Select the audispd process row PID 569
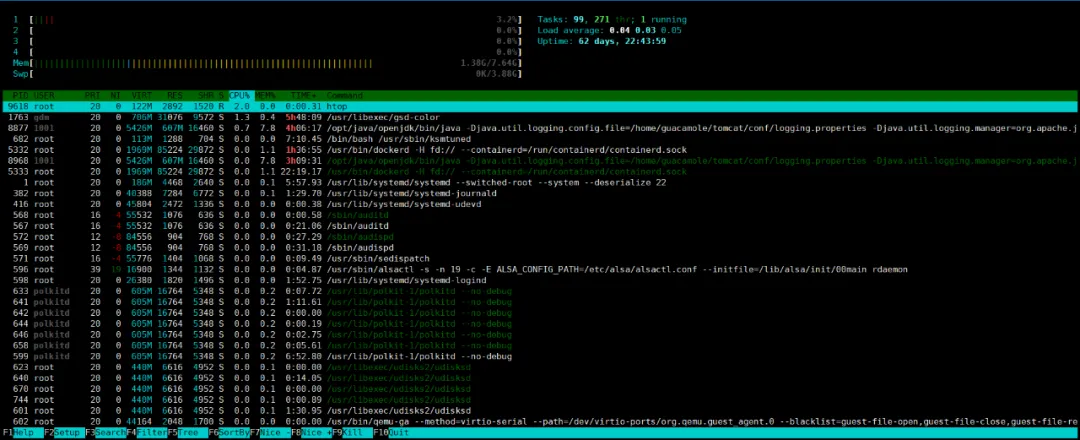Viewport: 1080px width, 440px height. pos(540,248)
